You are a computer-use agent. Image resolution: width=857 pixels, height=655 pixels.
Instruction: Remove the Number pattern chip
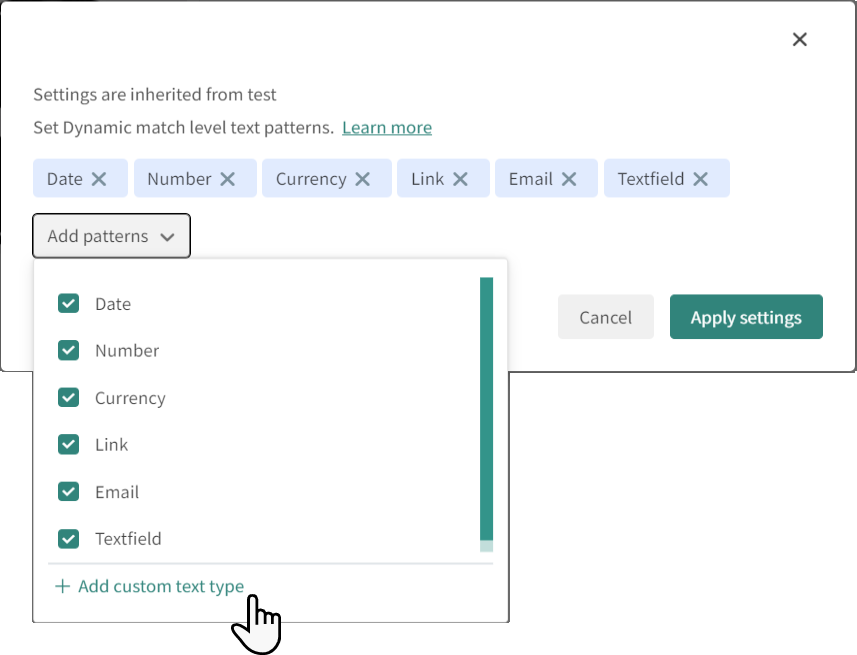click(228, 179)
